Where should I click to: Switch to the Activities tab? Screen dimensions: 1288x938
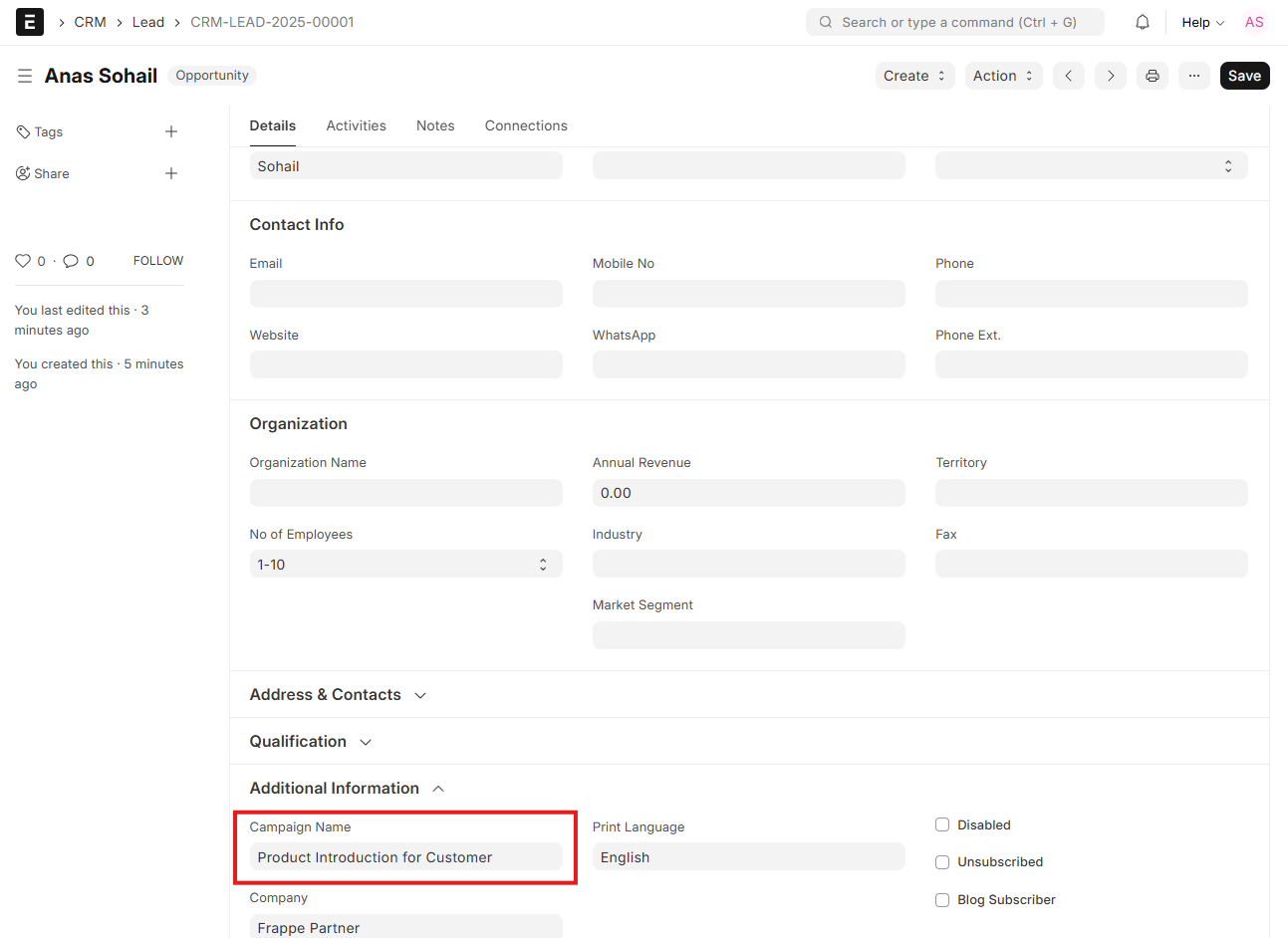coord(356,125)
